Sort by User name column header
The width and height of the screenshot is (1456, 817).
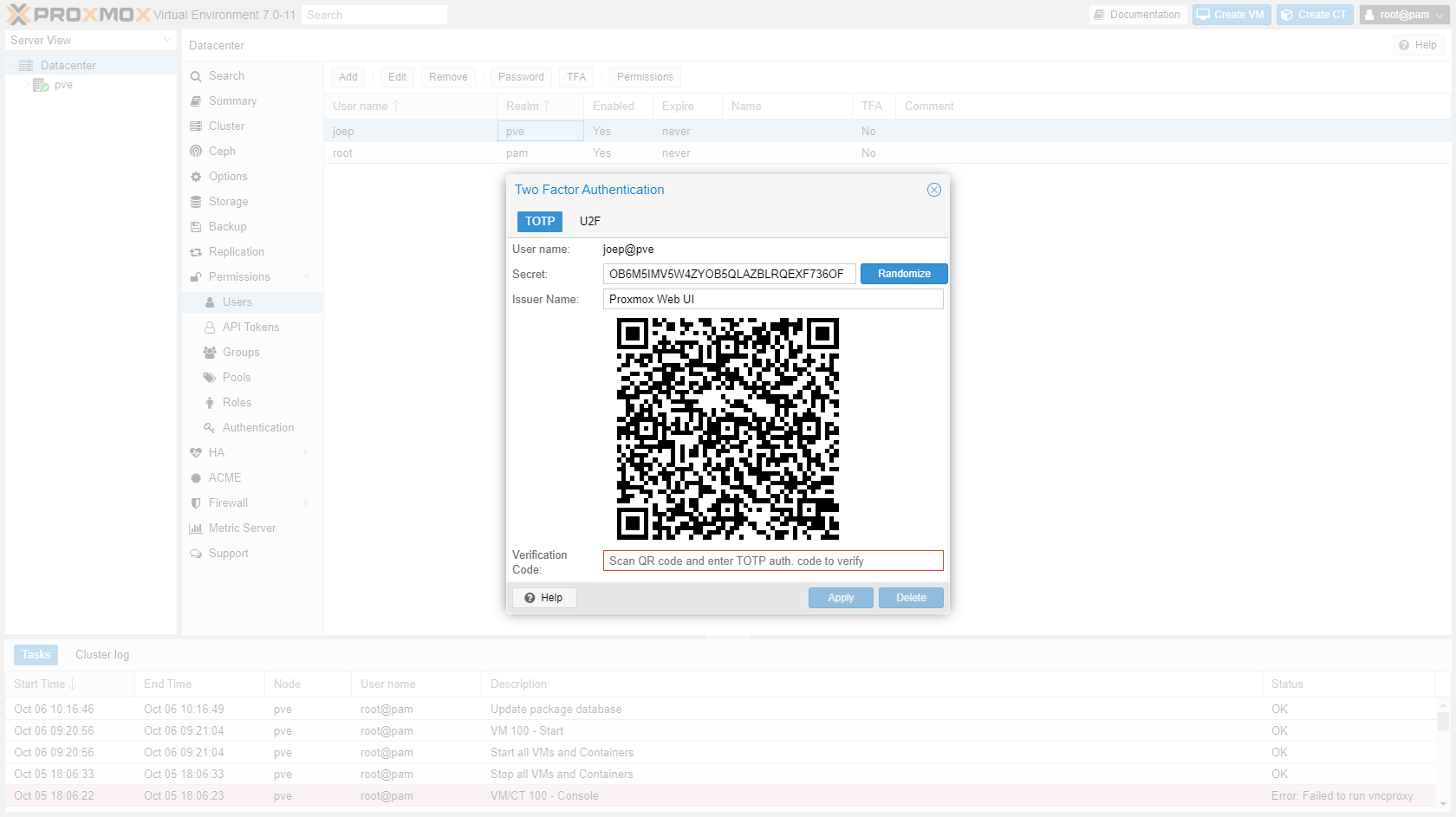point(410,107)
